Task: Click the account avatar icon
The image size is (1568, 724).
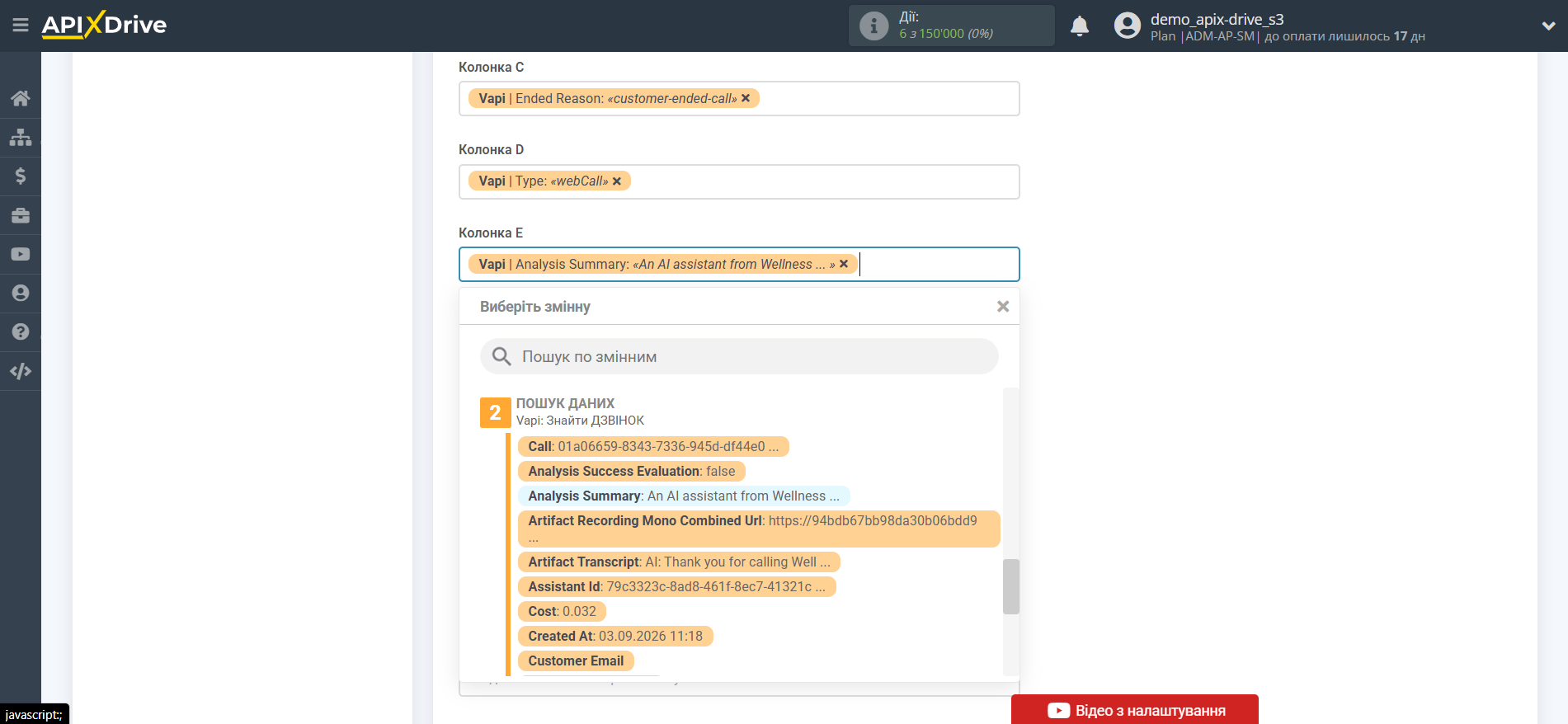Action: pos(1127,26)
